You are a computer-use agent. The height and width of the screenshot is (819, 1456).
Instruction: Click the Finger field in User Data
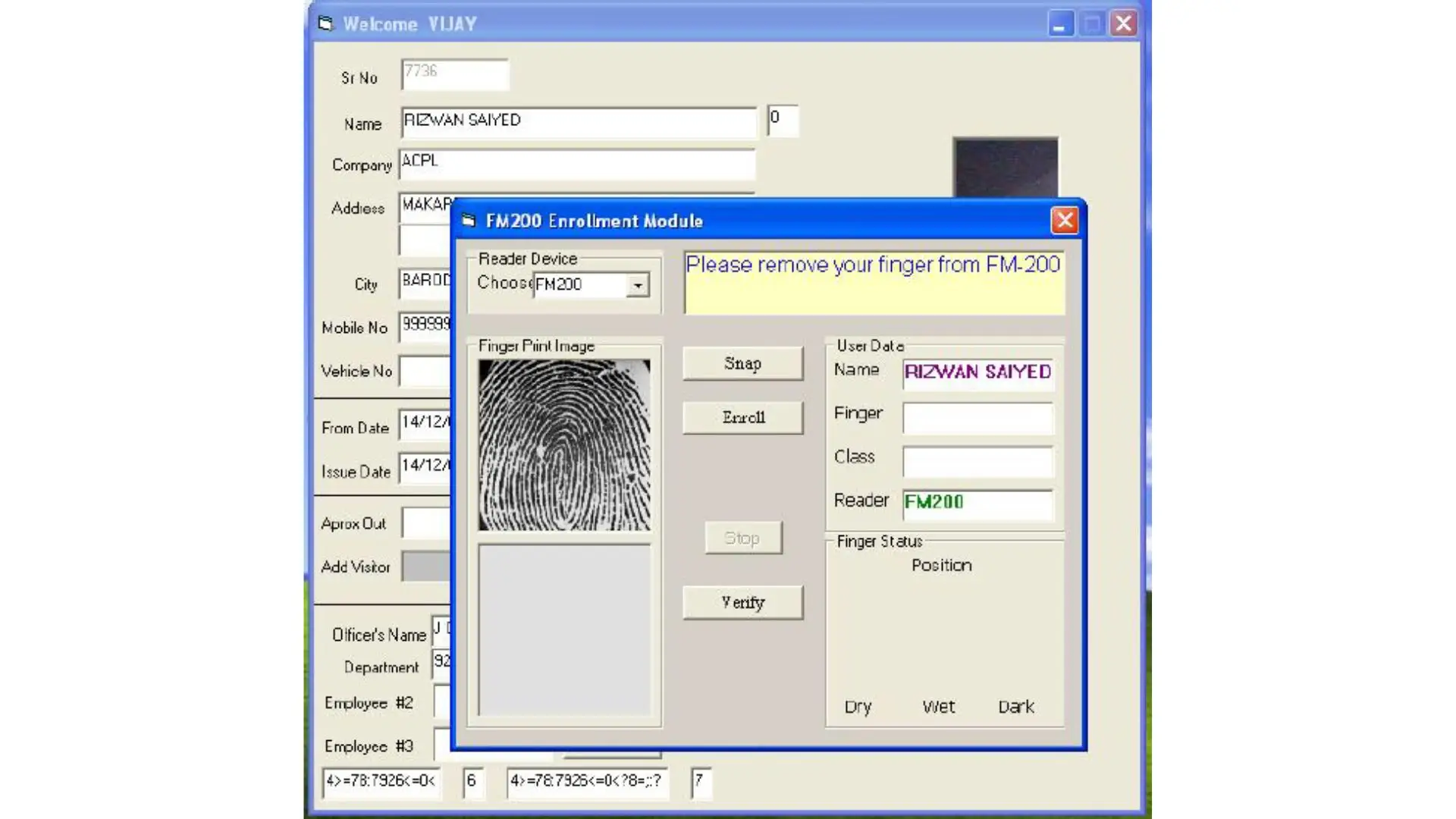(x=977, y=418)
